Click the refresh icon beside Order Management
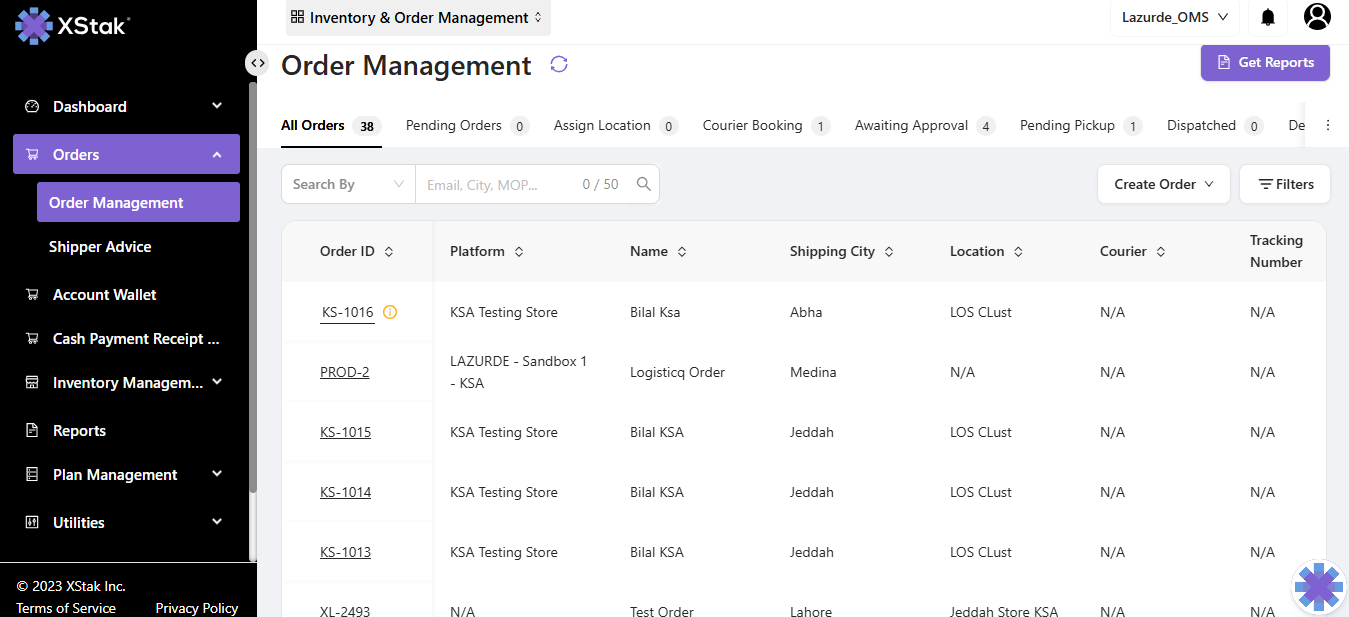Screen dimensions: 1349x617 559,65
